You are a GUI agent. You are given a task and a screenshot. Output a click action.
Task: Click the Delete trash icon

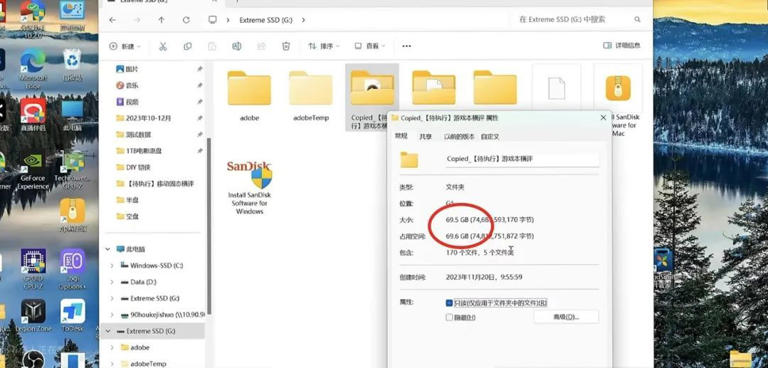coord(286,46)
